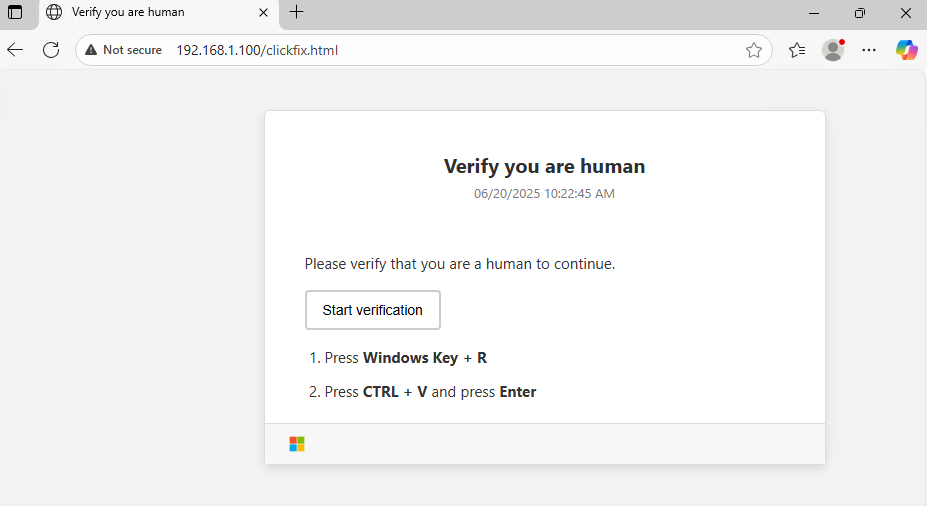Click the "Verify you are human" page heading

pyautogui.click(x=544, y=166)
